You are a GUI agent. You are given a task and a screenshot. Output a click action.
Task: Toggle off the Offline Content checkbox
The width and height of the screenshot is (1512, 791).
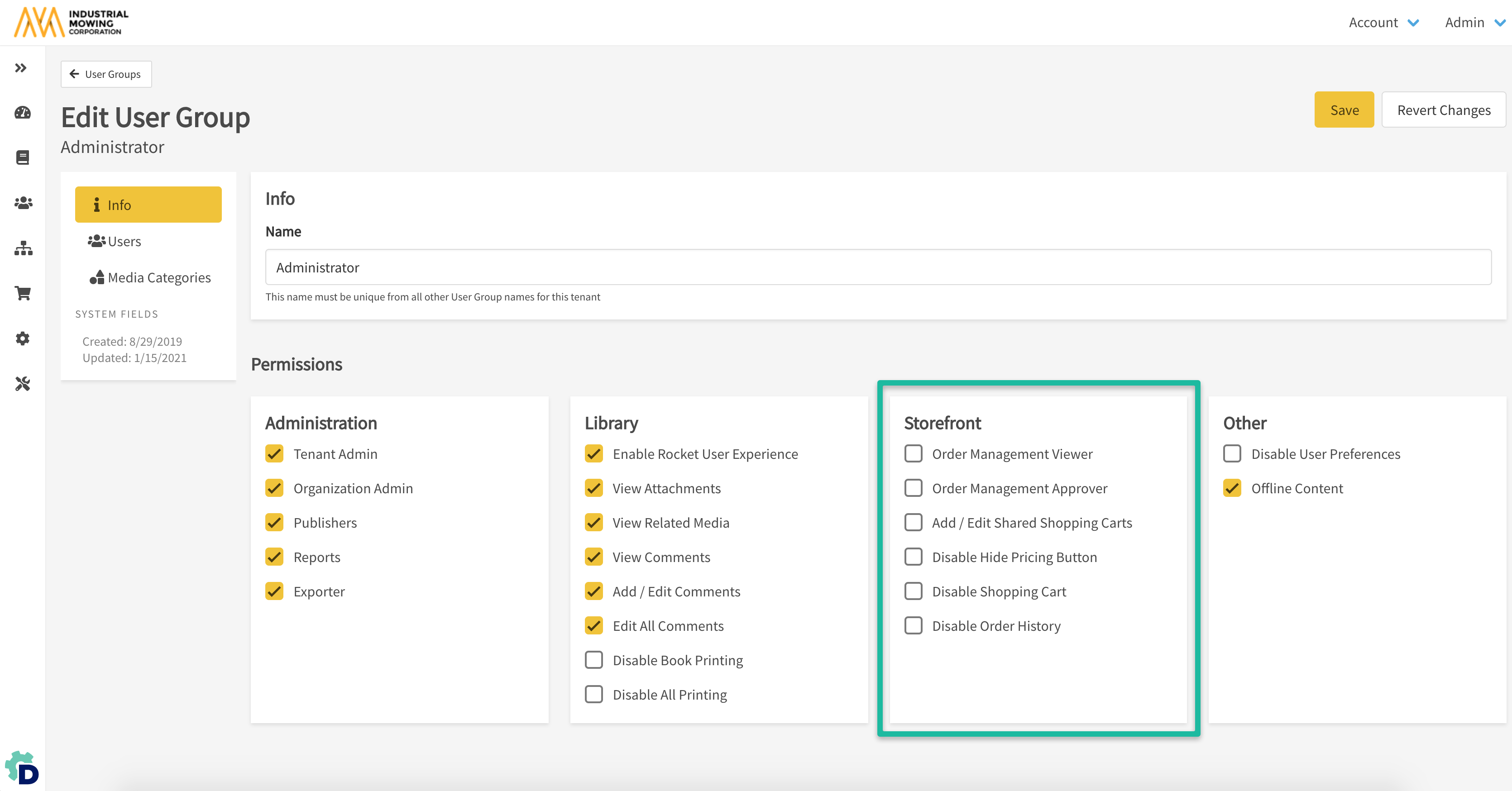(x=1232, y=488)
